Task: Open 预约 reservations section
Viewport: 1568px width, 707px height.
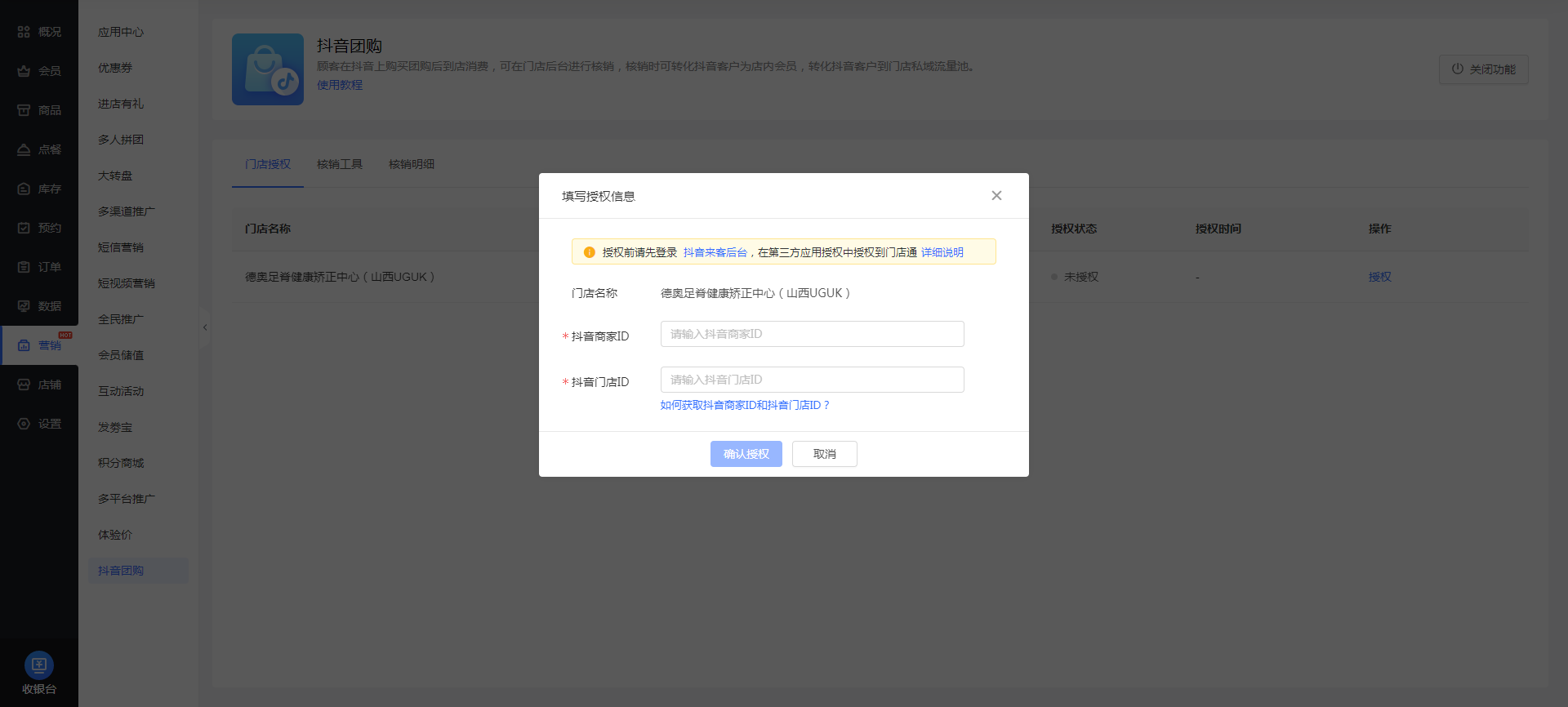Action: click(39, 228)
